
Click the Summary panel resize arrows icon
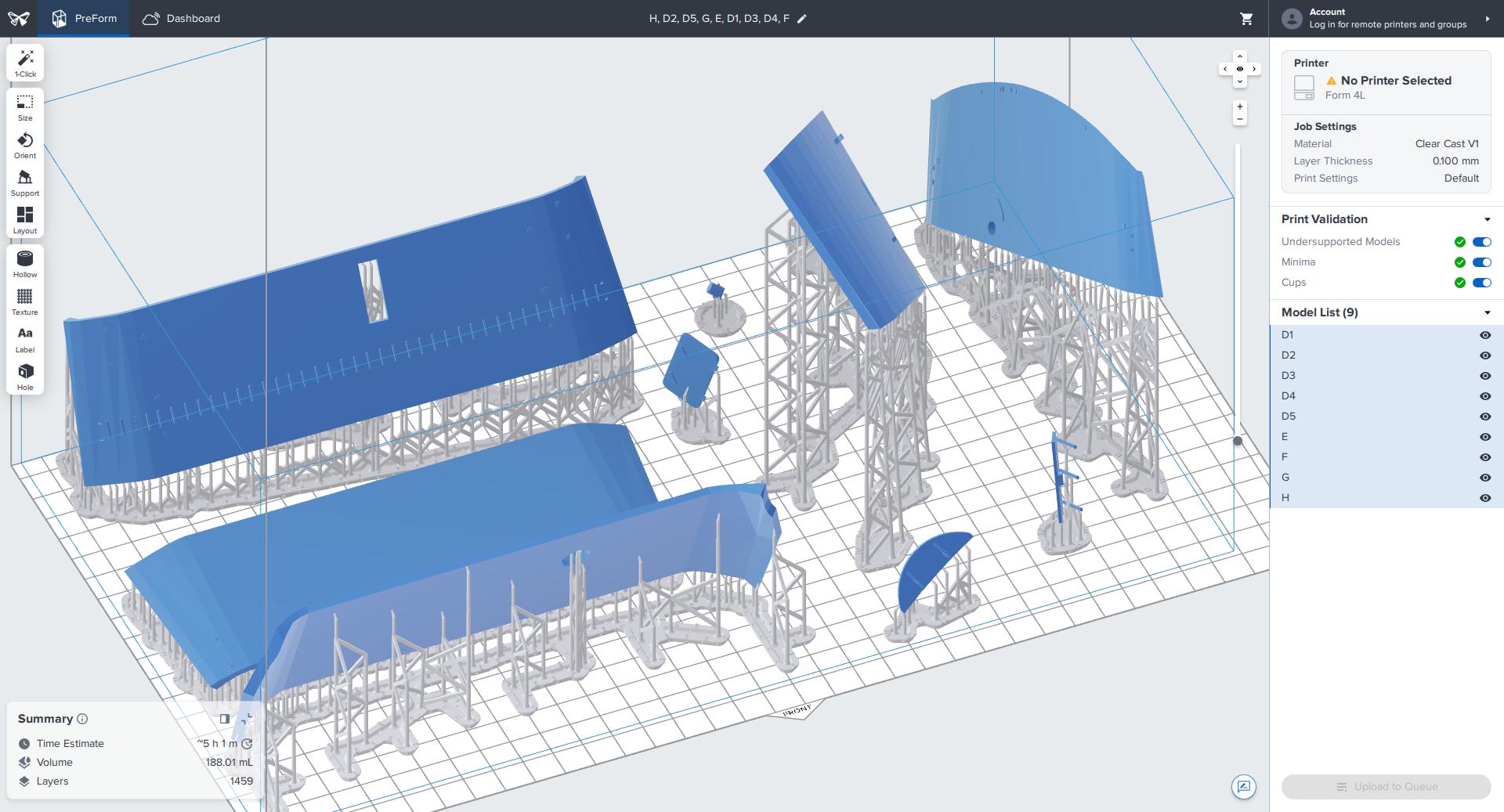click(x=248, y=718)
